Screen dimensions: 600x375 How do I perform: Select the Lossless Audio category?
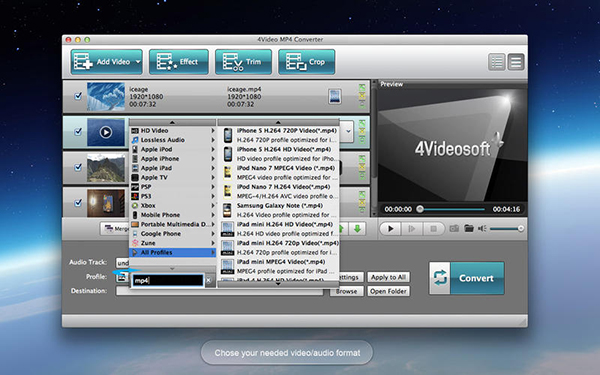[173, 140]
